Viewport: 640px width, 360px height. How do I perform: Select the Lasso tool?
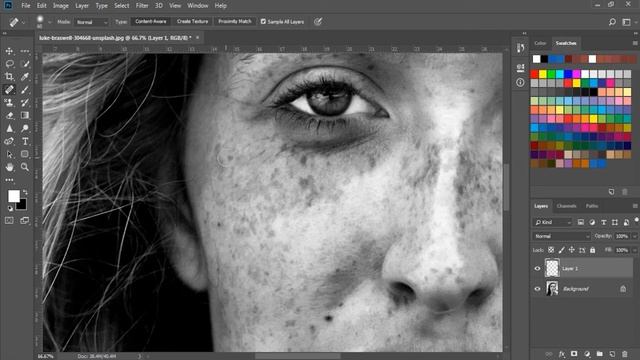9,64
